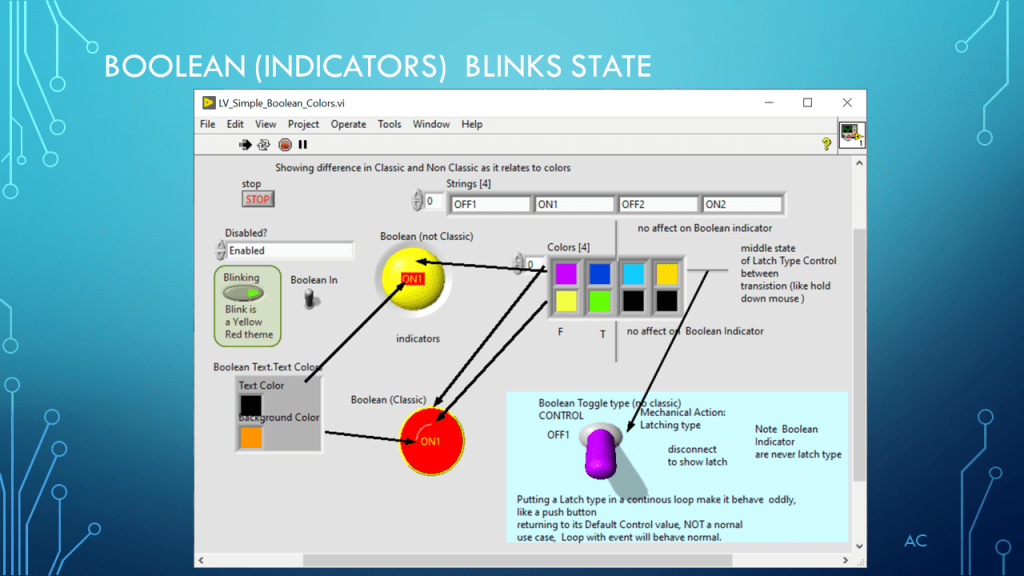Click the OFF2 string field
Image resolution: width=1024 pixels, height=576 pixels.
point(657,205)
